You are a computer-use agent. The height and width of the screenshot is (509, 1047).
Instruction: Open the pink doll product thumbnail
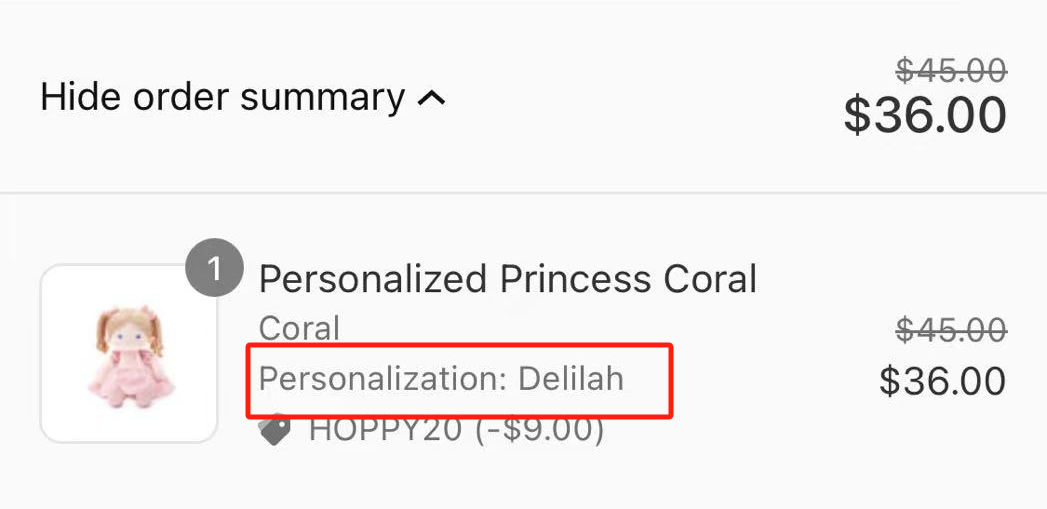pyautogui.click(x=129, y=353)
